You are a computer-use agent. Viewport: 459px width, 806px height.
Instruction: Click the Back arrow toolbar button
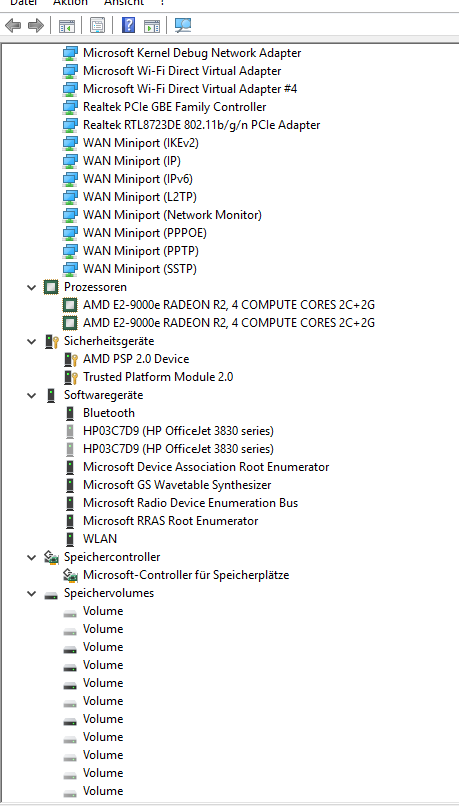coord(13,25)
